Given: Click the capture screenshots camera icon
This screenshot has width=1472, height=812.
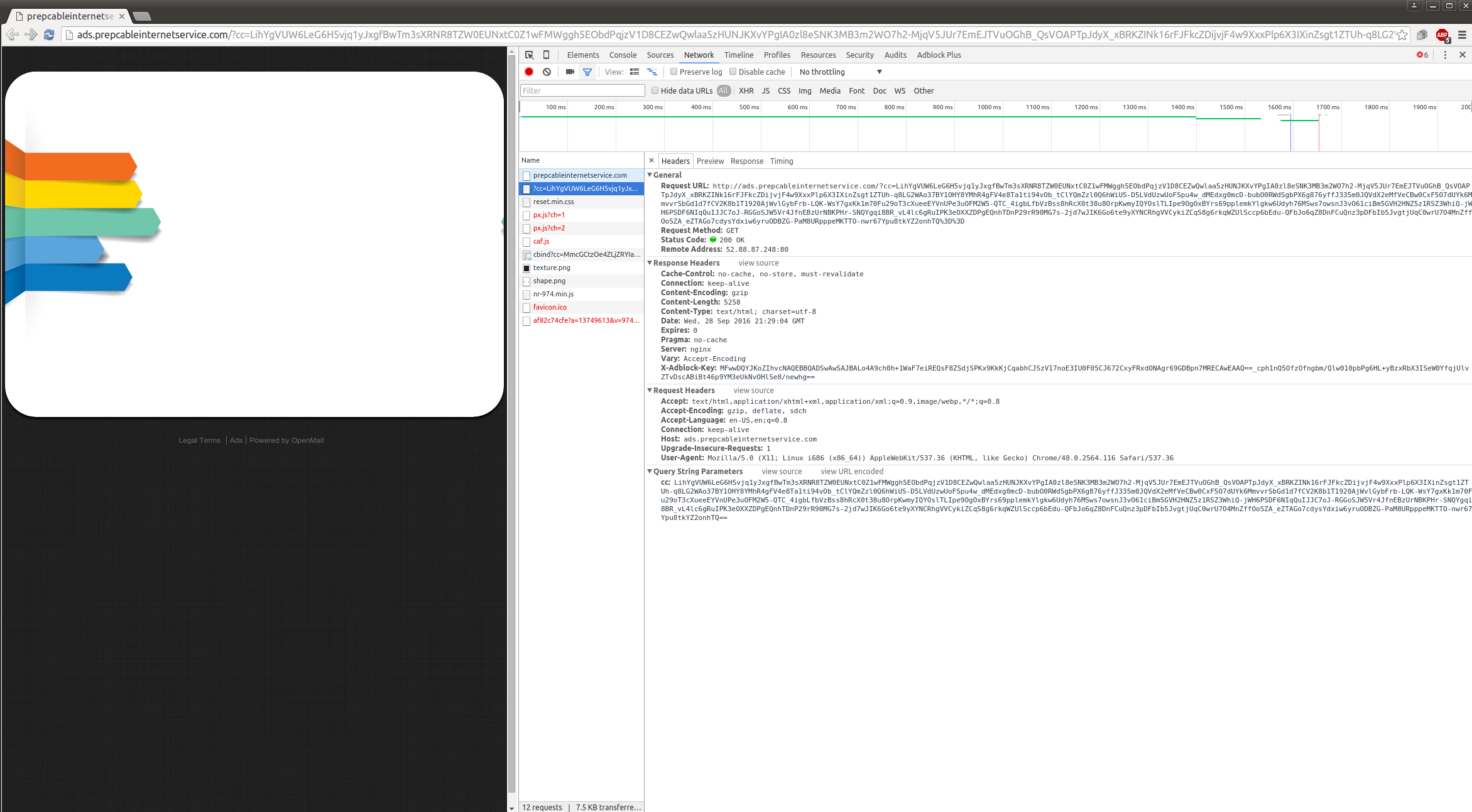Looking at the screenshot, I should 570,72.
